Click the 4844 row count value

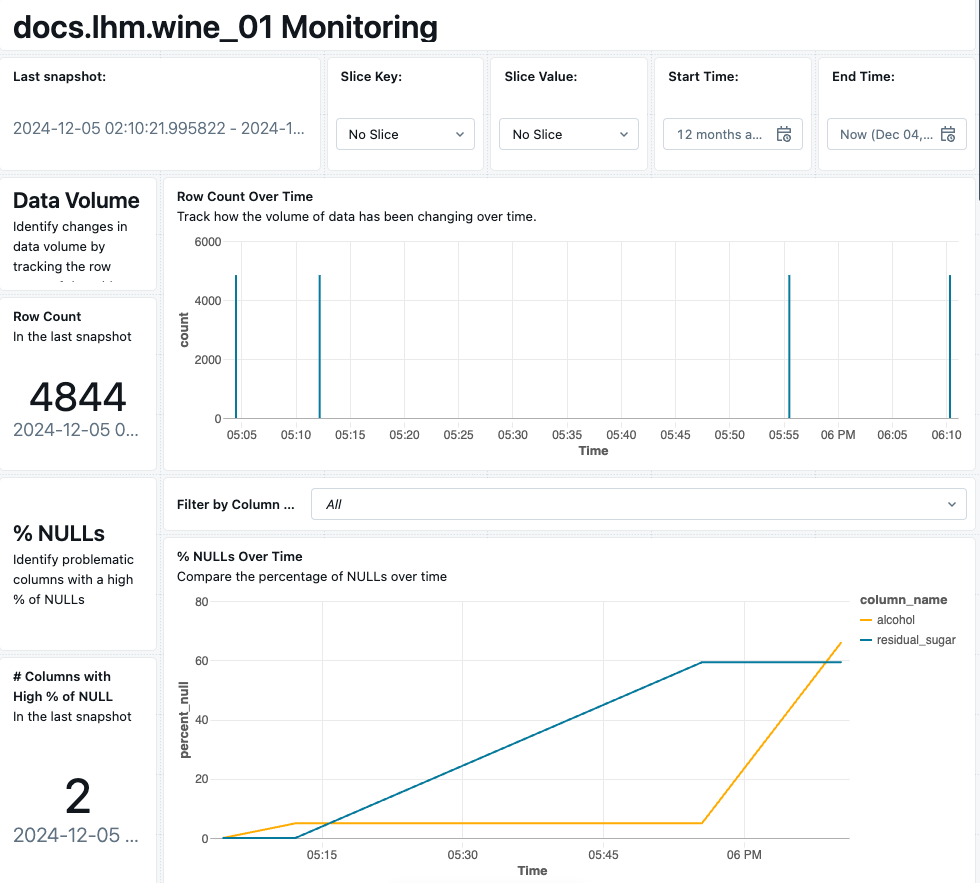78,397
